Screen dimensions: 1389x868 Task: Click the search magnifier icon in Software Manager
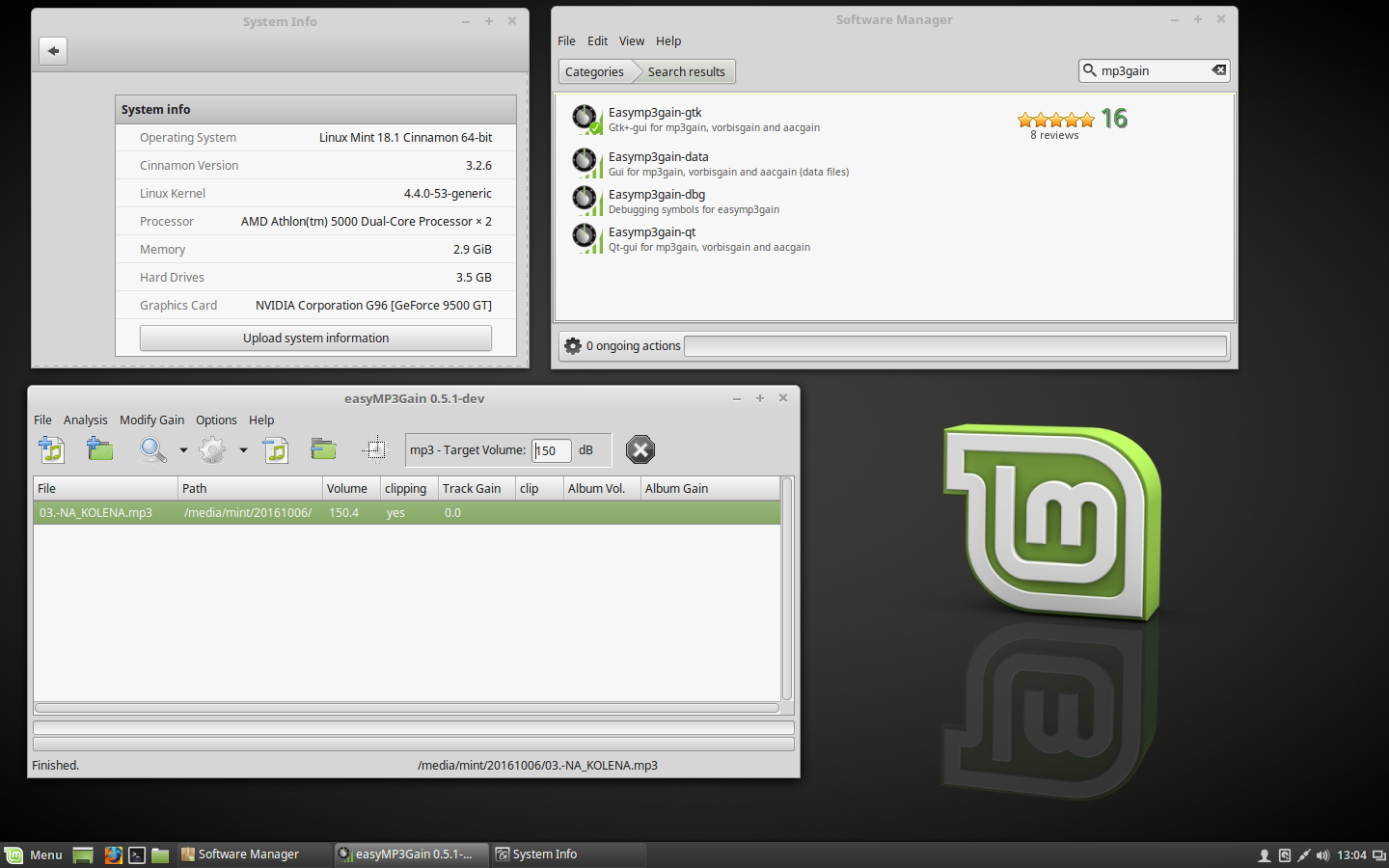point(1090,70)
